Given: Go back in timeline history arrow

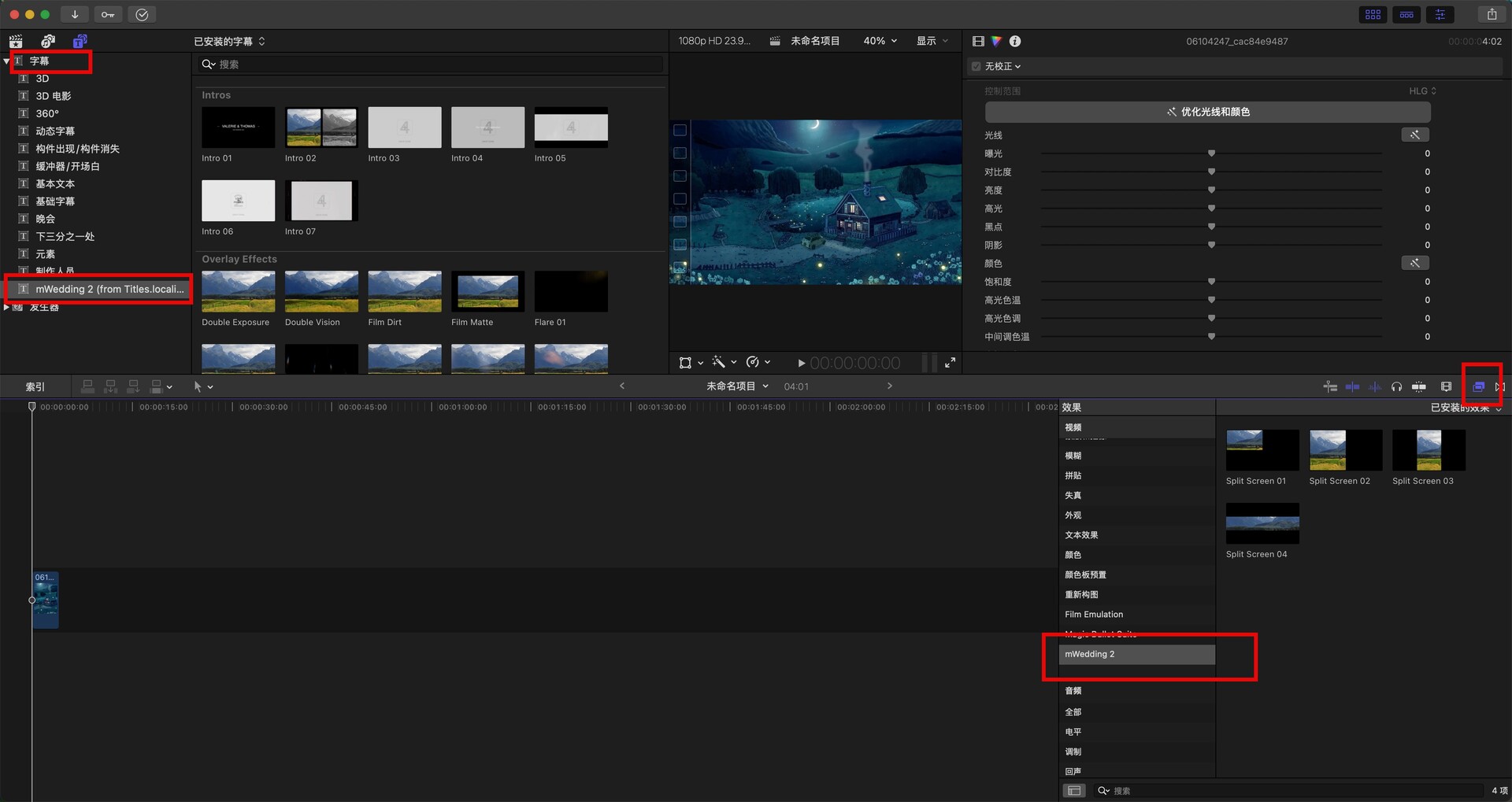Looking at the screenshot, I should (622, 386).
